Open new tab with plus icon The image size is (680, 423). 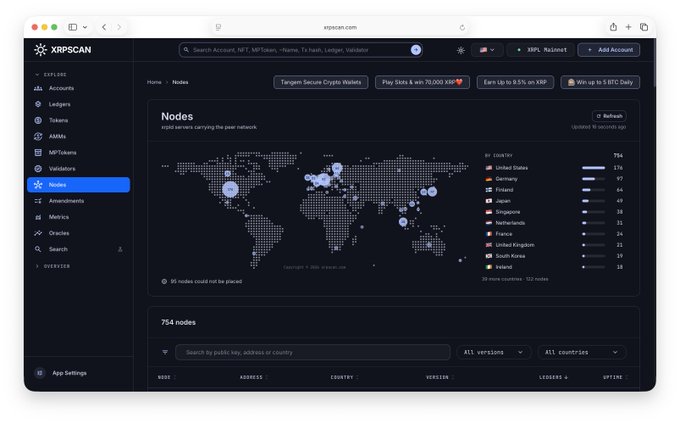(x=628, y=27)
